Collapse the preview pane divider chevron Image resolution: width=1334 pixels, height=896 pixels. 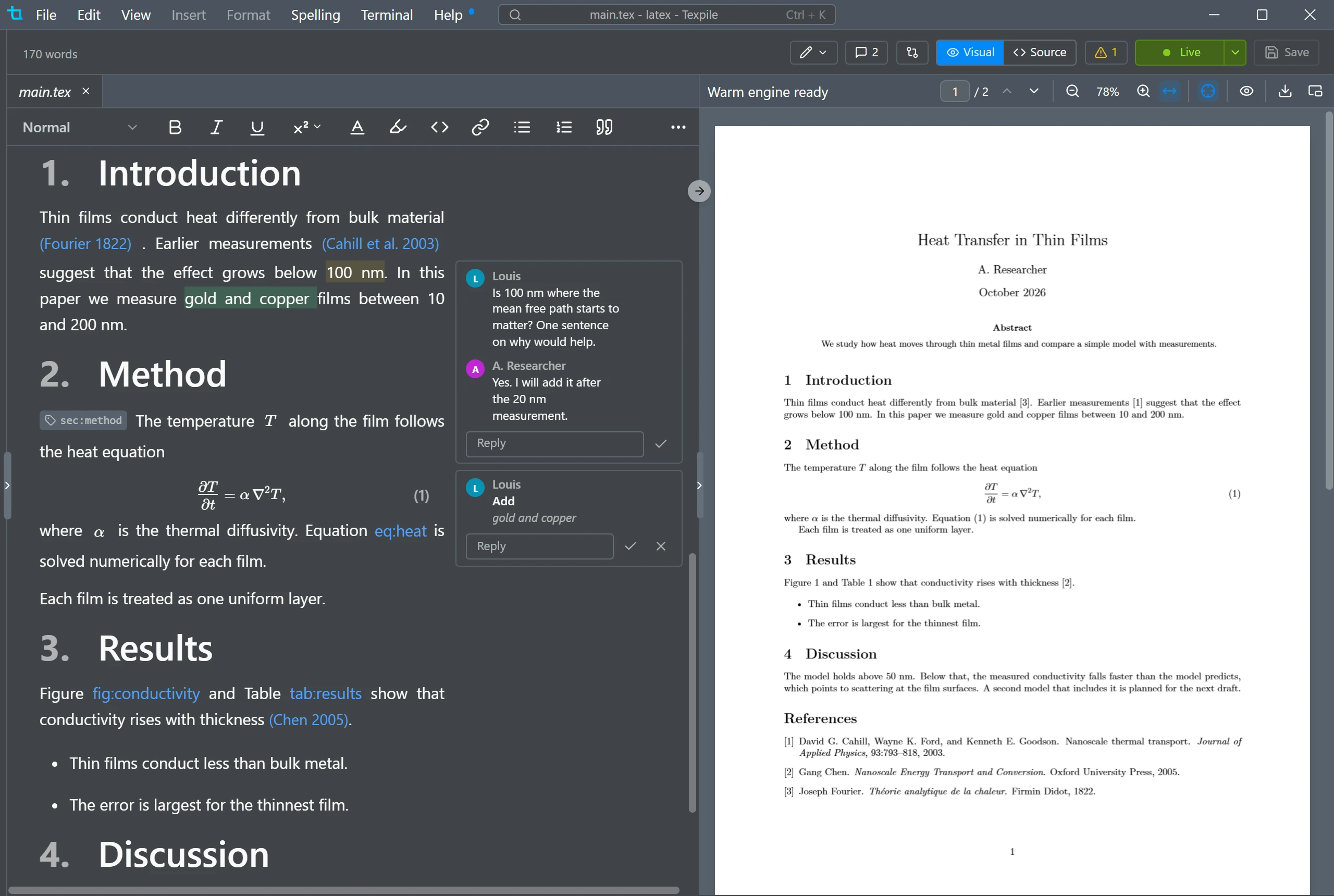[699, 486]
